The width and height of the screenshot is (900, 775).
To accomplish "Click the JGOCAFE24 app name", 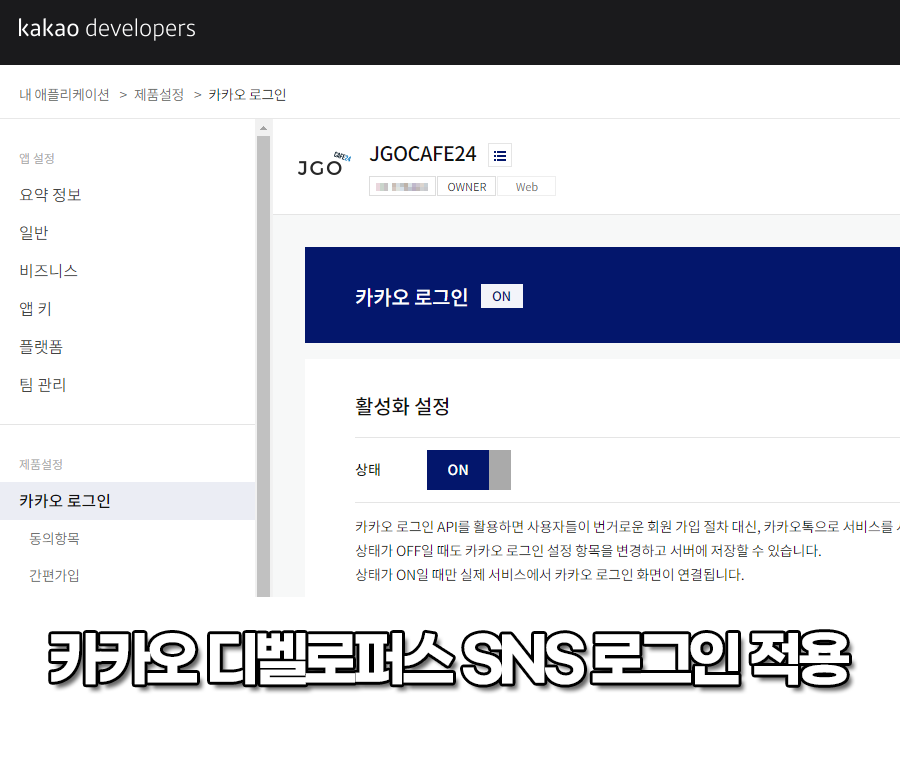I will pyautogui.click(x=423, y=154).
